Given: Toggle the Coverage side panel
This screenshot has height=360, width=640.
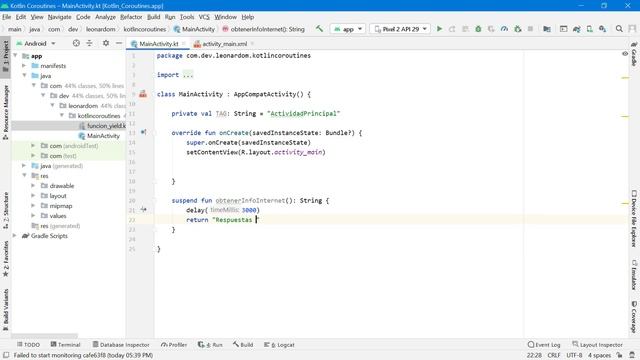Looking at the screenshot, I should [634, 317].
